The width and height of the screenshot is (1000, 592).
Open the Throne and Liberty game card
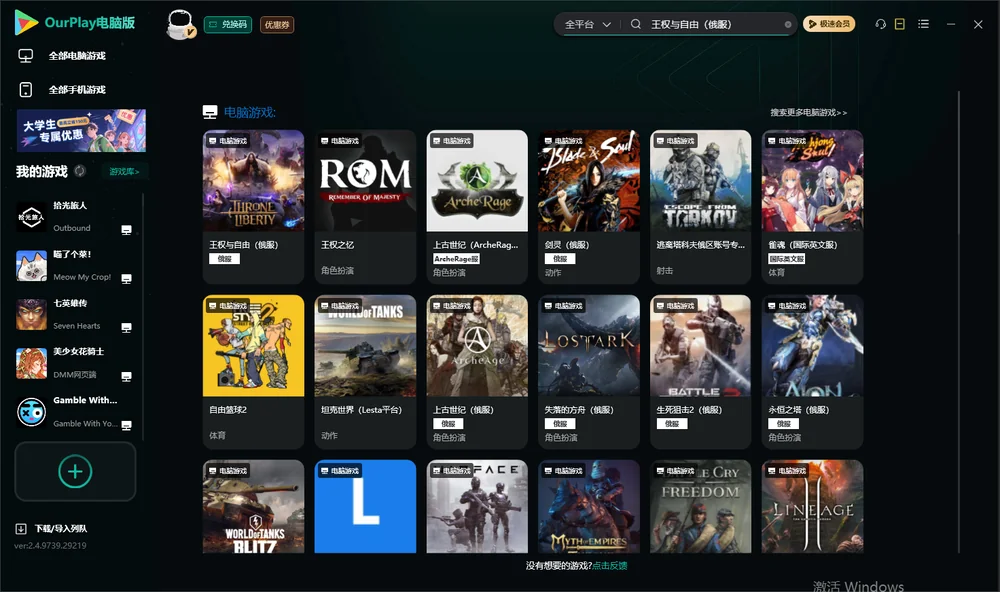coord(253,207)
